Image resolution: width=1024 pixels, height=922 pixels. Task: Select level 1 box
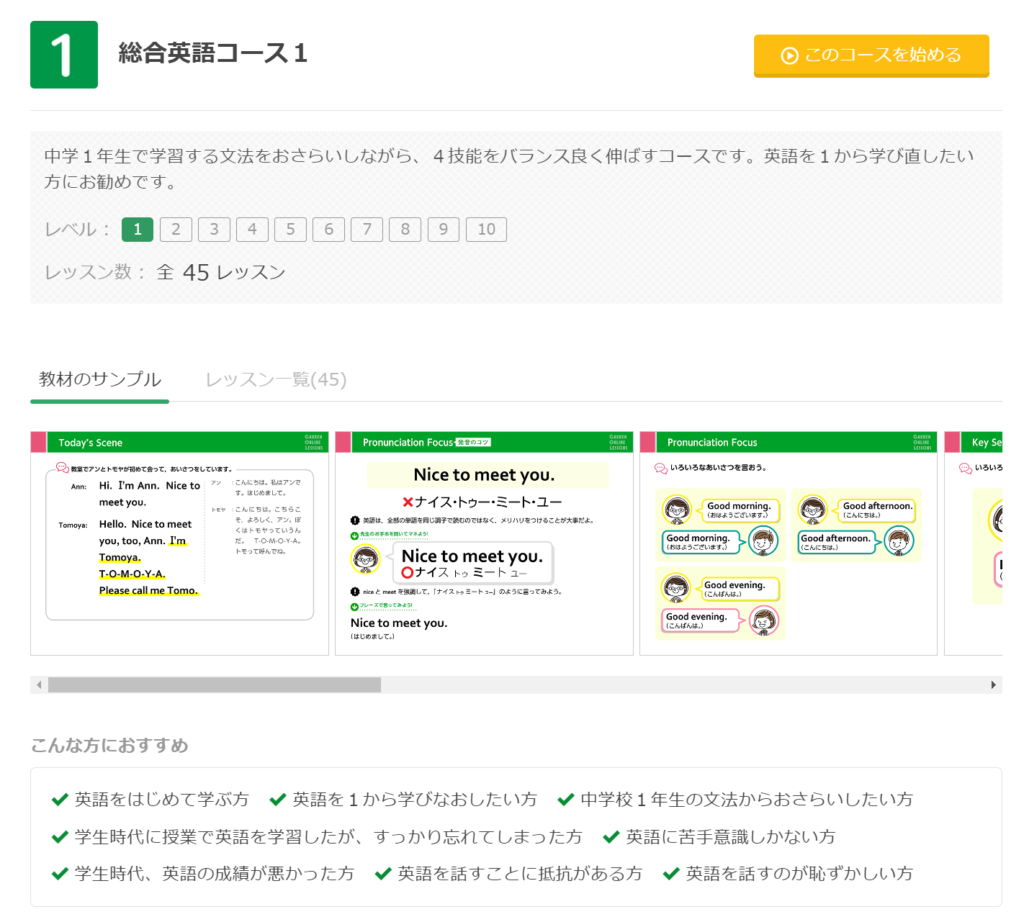(x=137, y=230)
